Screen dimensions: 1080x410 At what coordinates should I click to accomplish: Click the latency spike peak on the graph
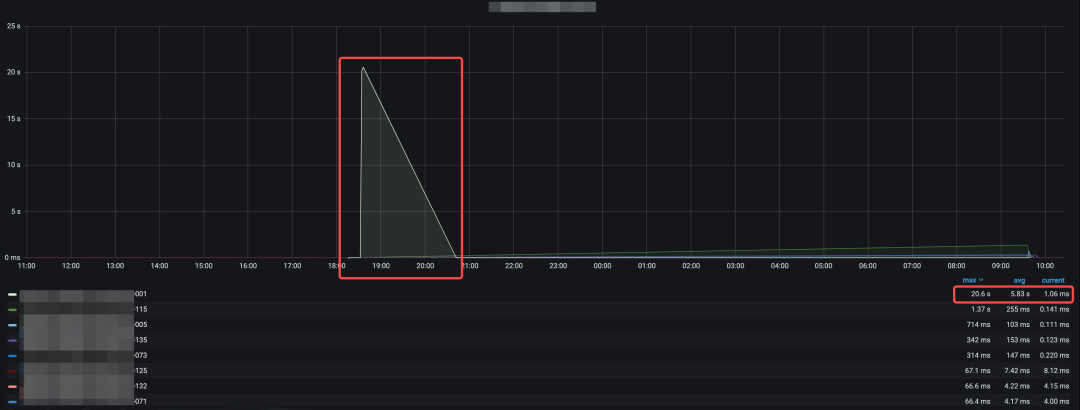click(363, 68)
